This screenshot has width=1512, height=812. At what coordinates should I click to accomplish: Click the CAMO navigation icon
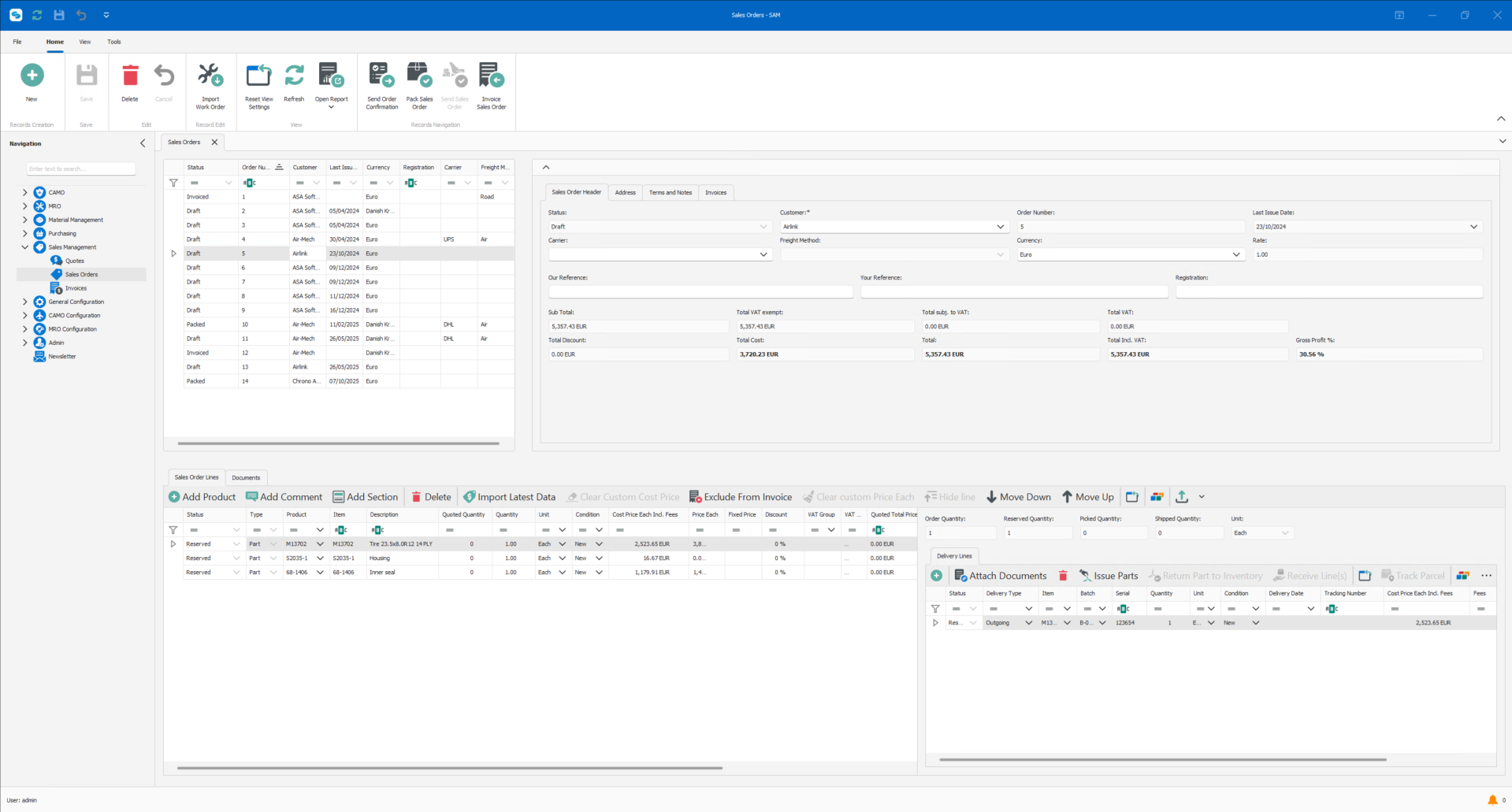pyautogui.click(x=39, y=192)
